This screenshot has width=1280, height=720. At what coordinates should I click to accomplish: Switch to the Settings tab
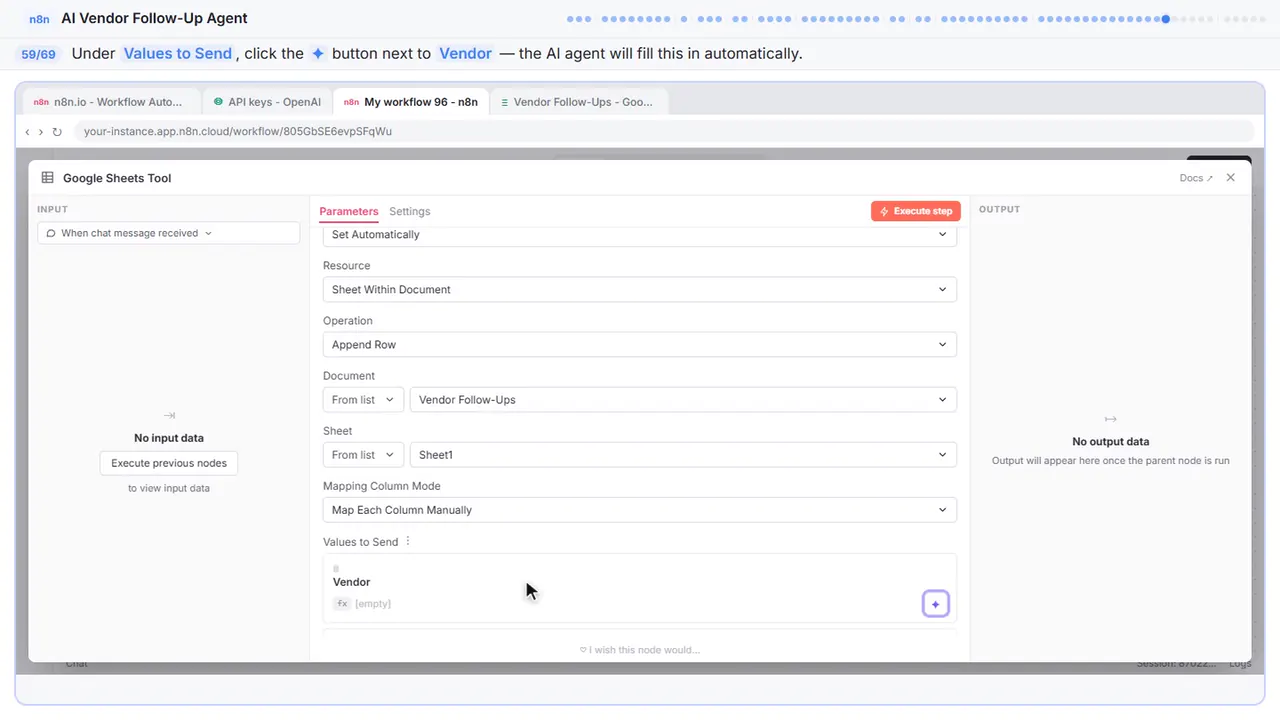point(410,212)
